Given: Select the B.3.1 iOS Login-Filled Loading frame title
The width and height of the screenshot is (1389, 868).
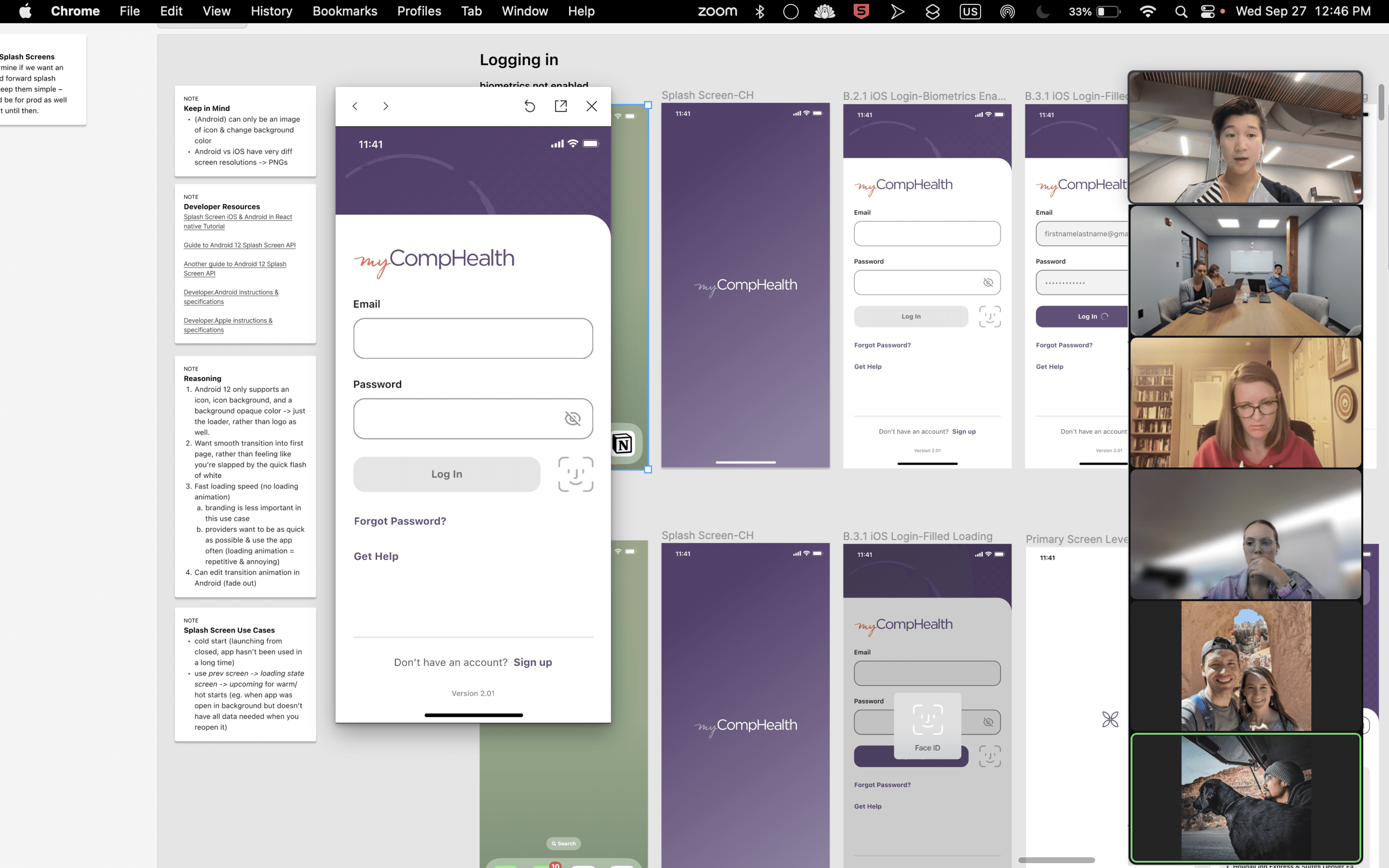Looking at the screenshot, I should pyautogui.click(x=918, y=536).
